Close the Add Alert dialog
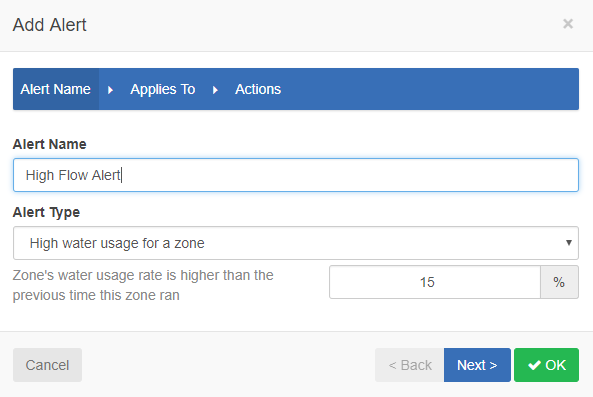This screenshot has width=593, height=397. click(x=568, y=24)
